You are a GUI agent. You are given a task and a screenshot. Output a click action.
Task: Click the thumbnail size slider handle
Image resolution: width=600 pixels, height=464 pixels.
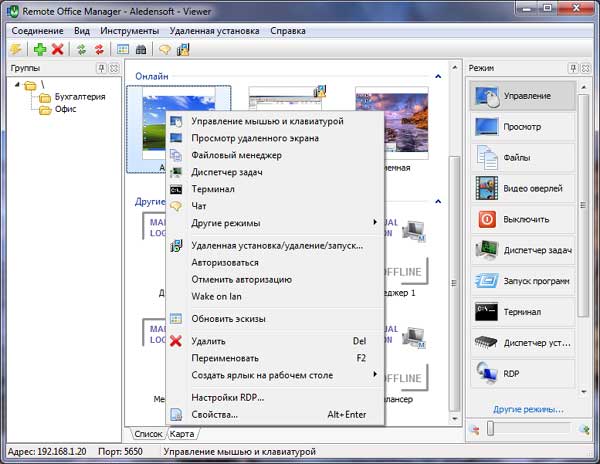pos(491,428)
